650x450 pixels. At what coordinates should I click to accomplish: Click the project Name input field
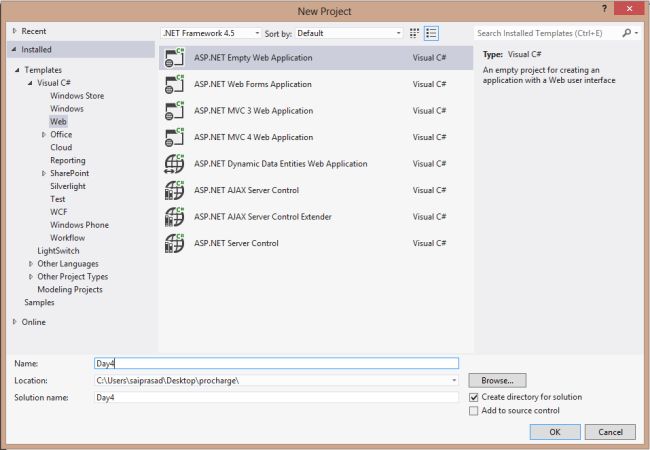tap(276, 363)
